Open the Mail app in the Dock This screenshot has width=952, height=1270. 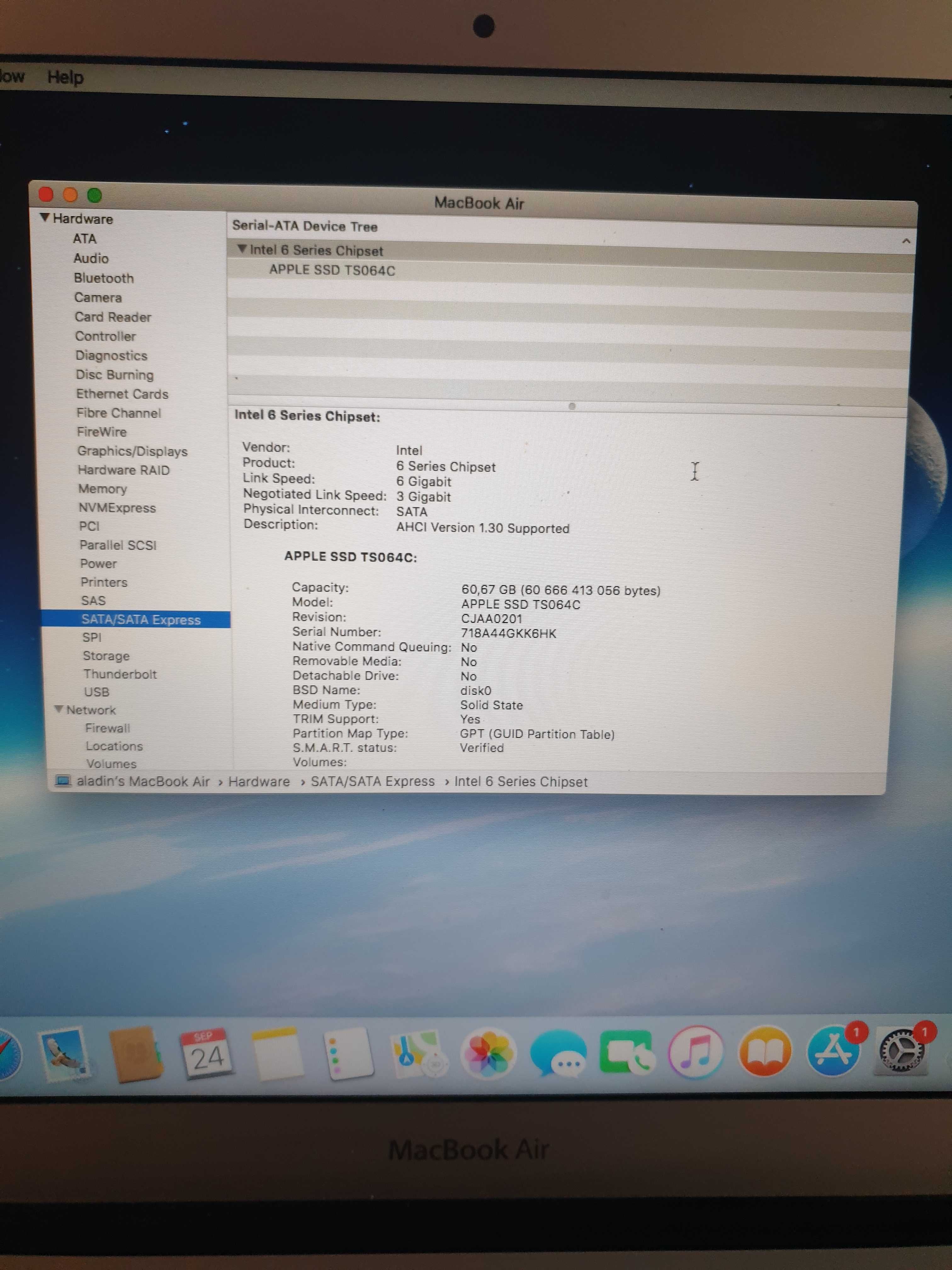(64, 1054)
